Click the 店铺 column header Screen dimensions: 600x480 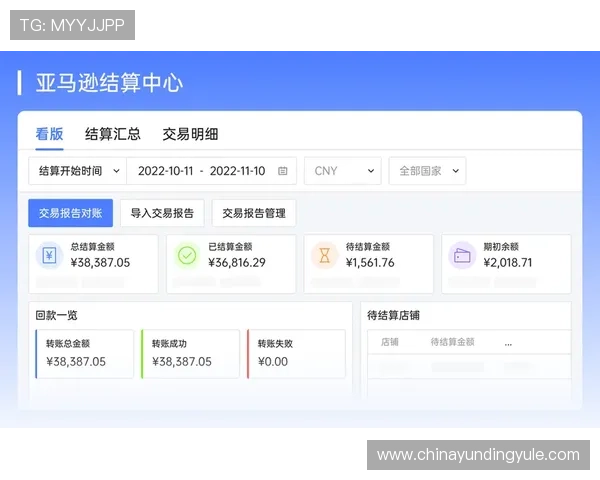[390, 342]
